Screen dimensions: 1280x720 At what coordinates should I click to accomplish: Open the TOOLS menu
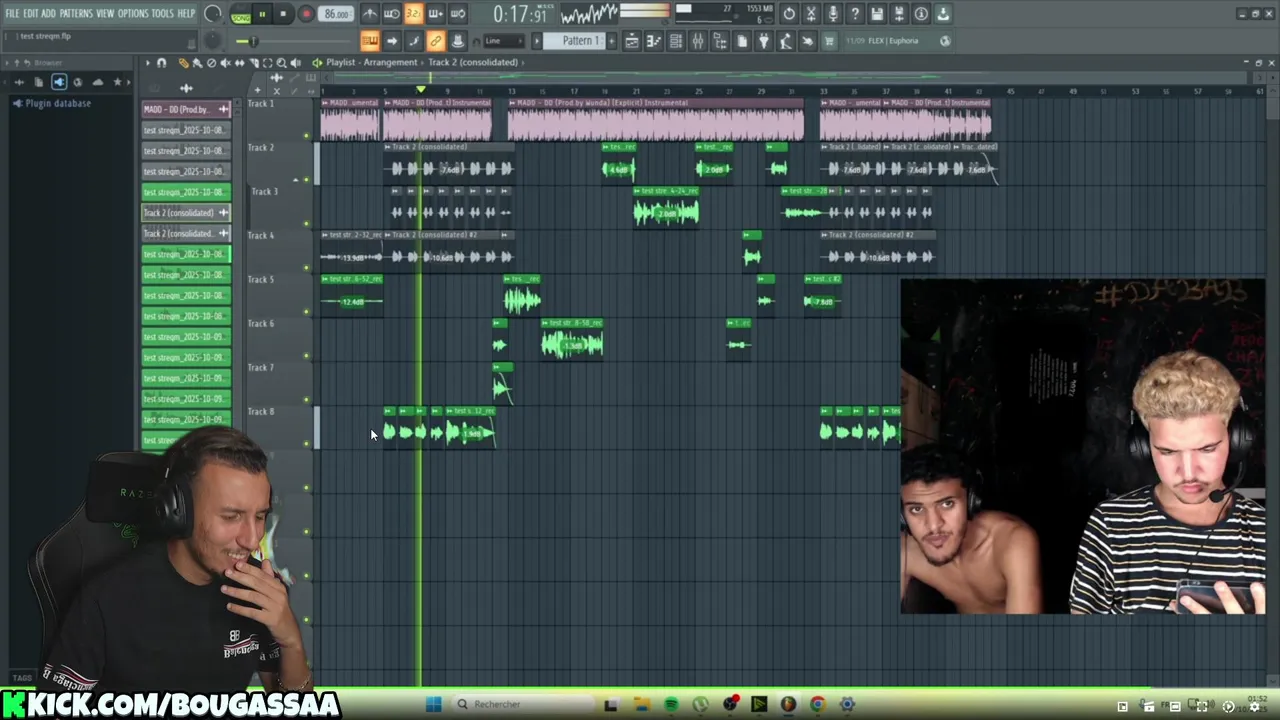coord(162,13)
